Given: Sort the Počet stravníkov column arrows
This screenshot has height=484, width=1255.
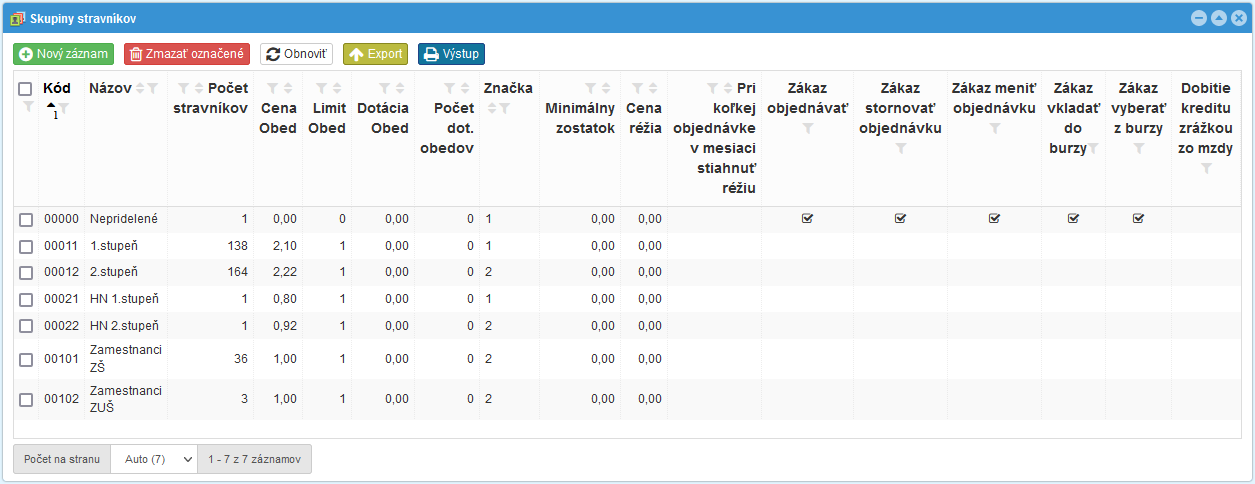Looking at the screenshot, I should point(199,88).
